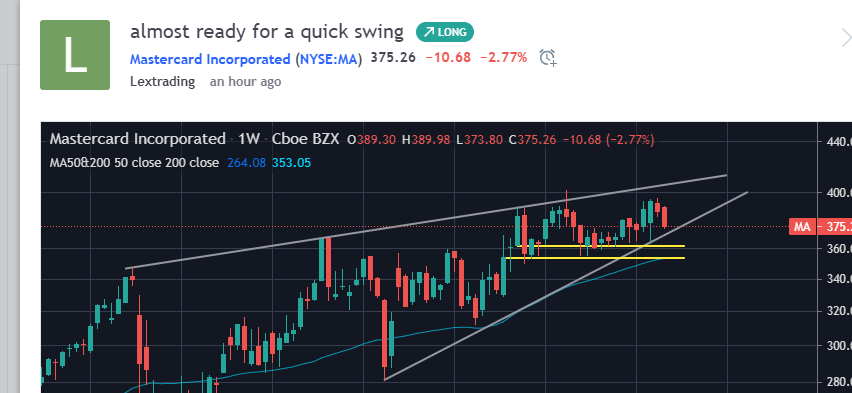The height and width of the screenshot is (393, 852).
Task: Click the idea title 'almost ready for a quick swing'
Action: point(267,32)
